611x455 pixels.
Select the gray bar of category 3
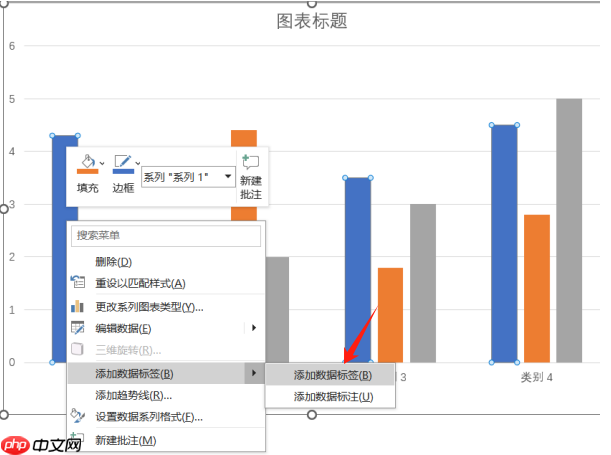tap(423, 283)
